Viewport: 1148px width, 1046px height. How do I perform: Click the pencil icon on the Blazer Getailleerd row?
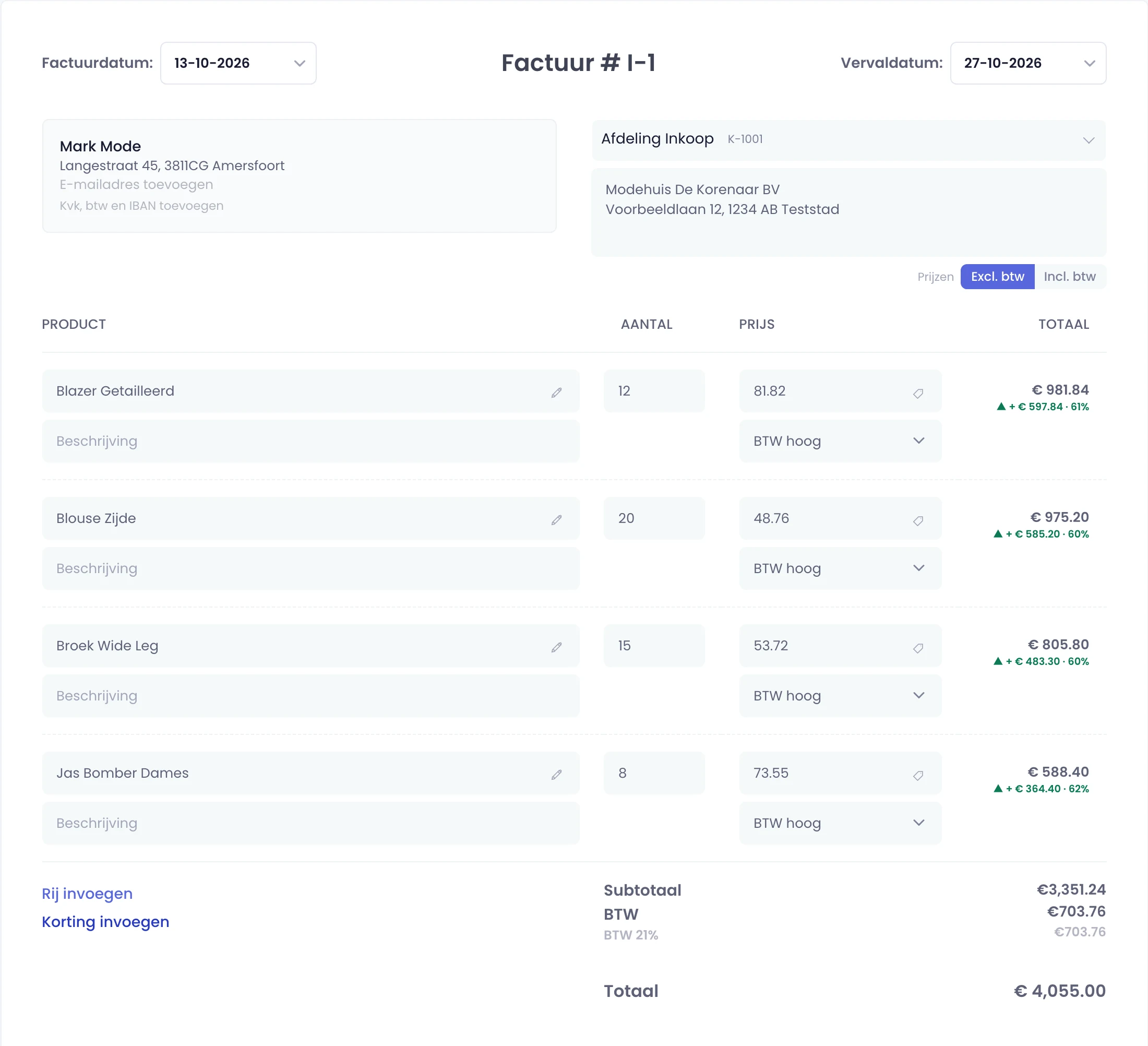[556, 393]
